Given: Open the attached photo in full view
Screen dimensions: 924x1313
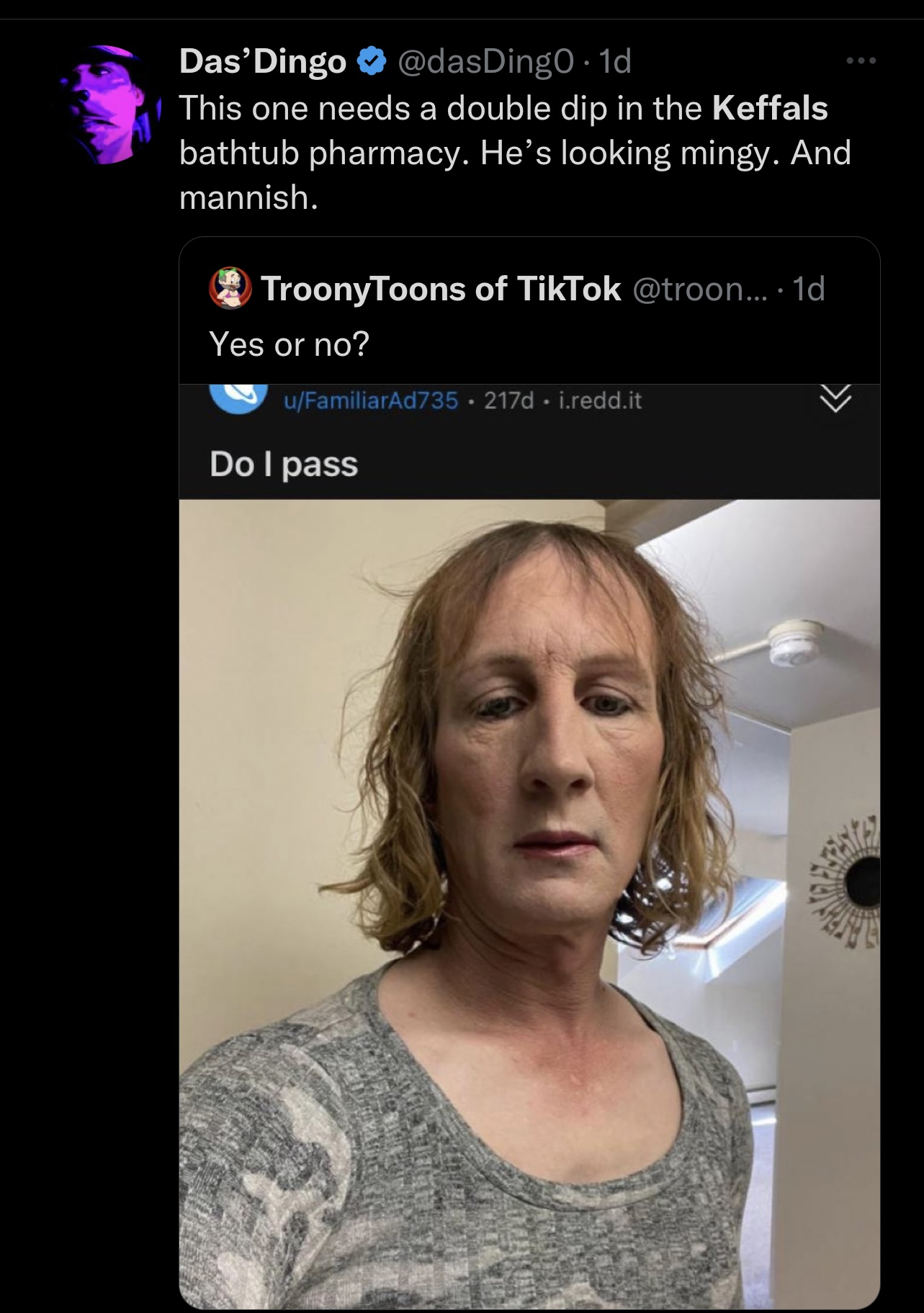Looking at the screenshot, I should point(529,904).
